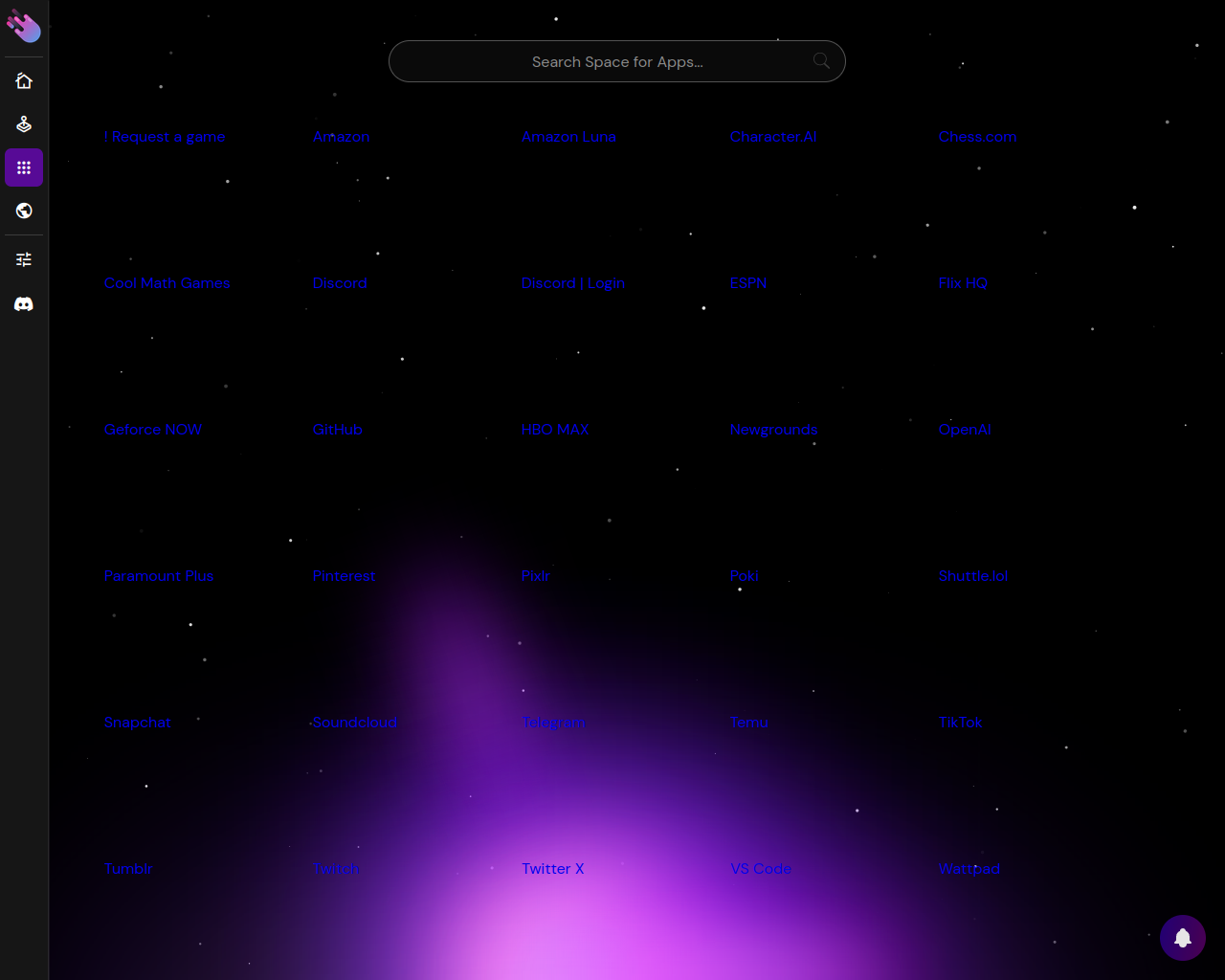Open Twitch

336,869
